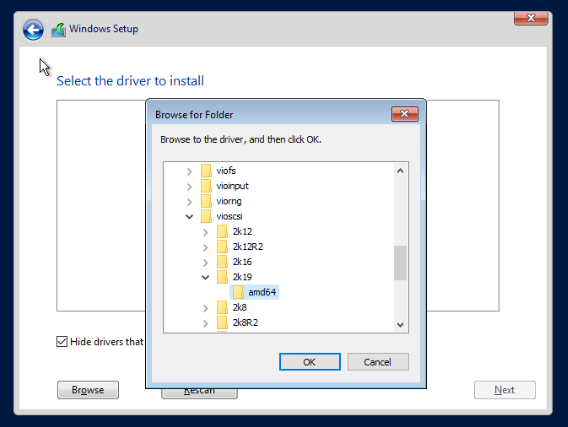Select the viorng folder icon
Screen dimensions: 568x427
coord(206,201)
